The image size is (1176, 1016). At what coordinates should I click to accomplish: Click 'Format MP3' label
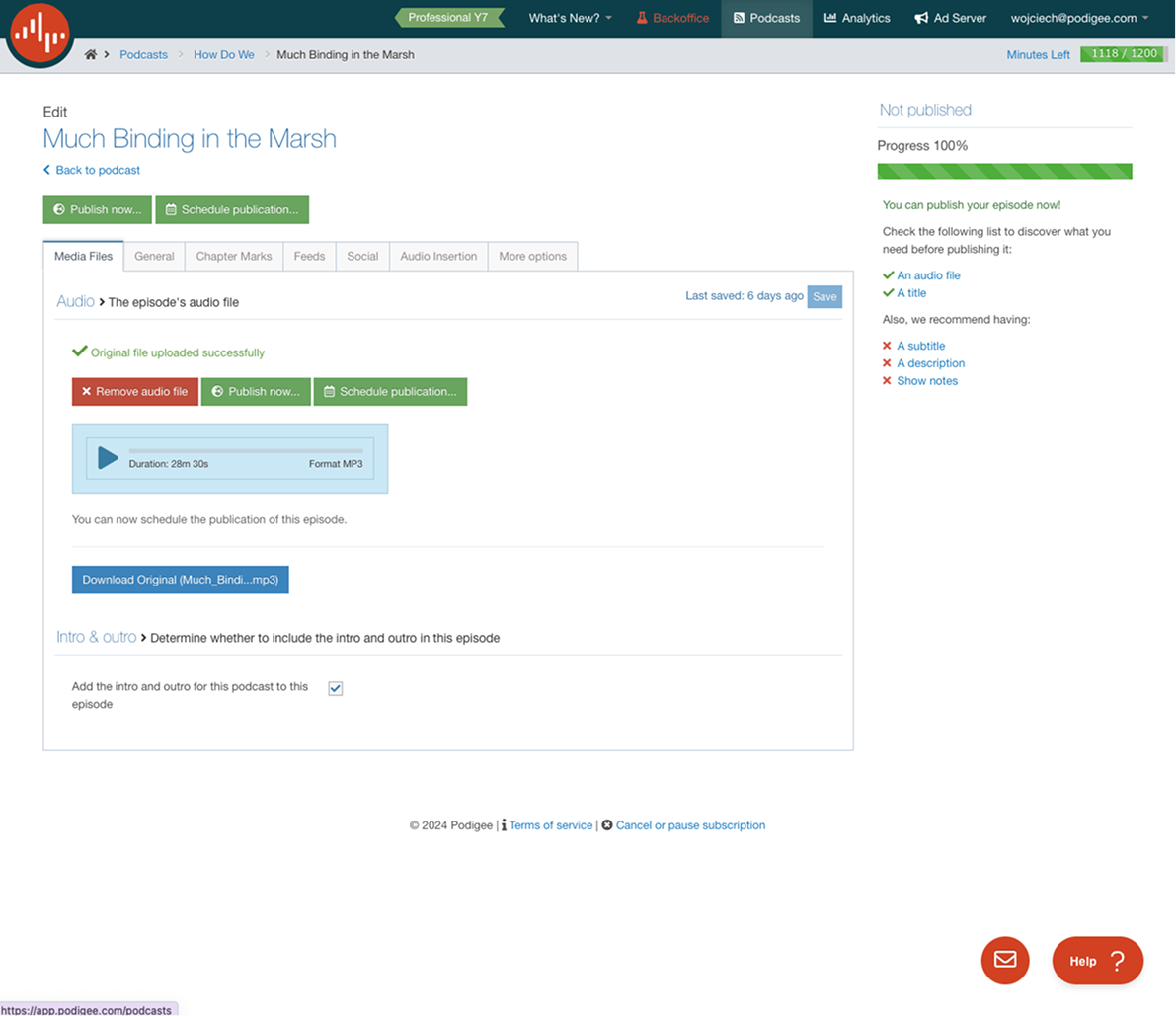(336, 464)
